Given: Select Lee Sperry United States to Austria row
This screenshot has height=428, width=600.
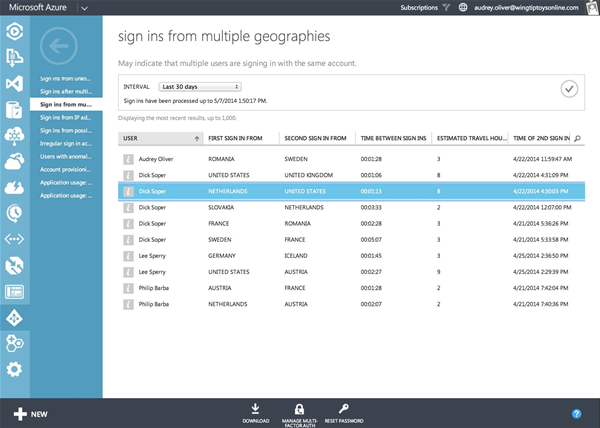Looking at the screenshot, I should (351, 272).
